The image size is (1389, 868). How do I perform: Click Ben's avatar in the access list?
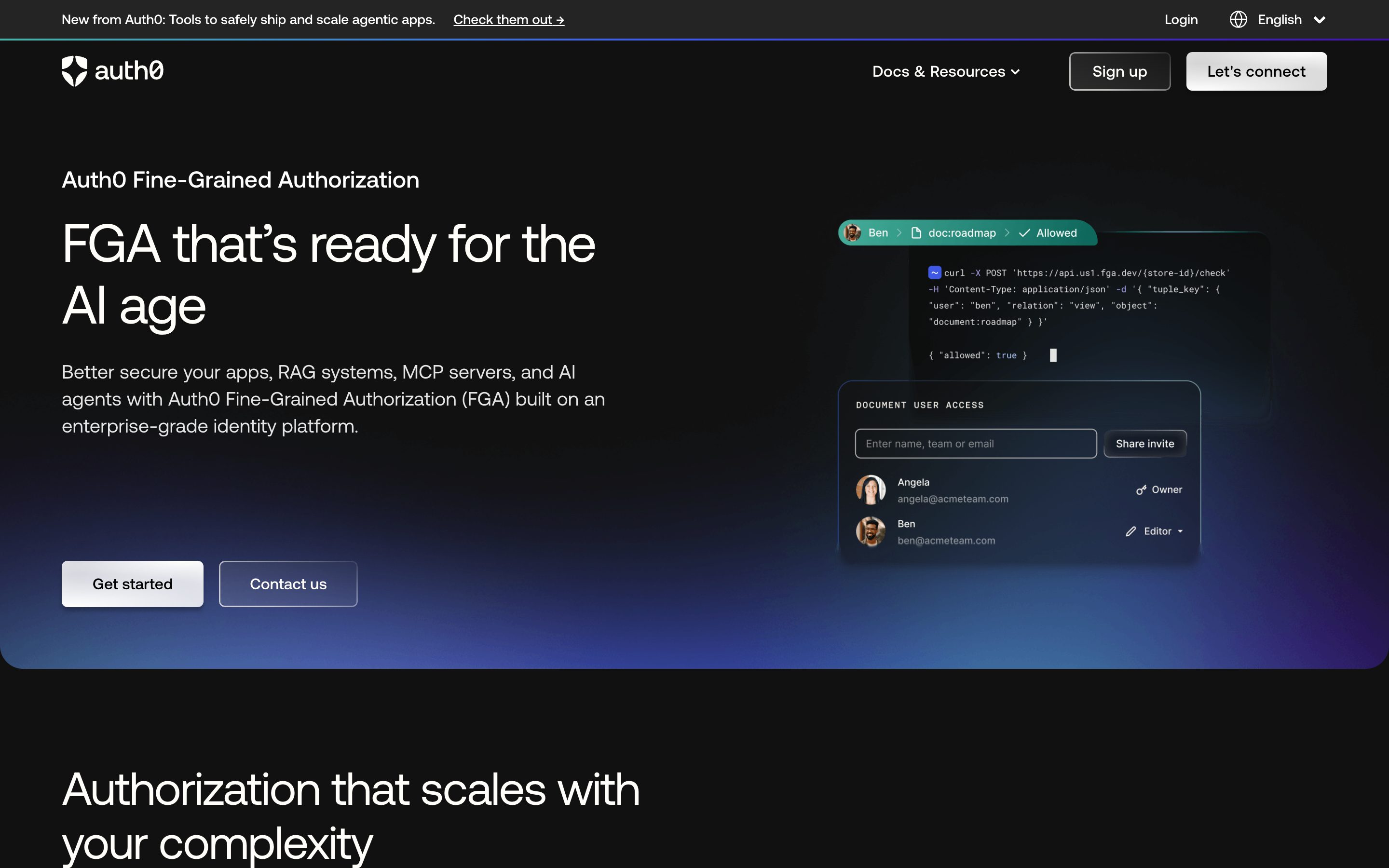[x=871, y=531]
